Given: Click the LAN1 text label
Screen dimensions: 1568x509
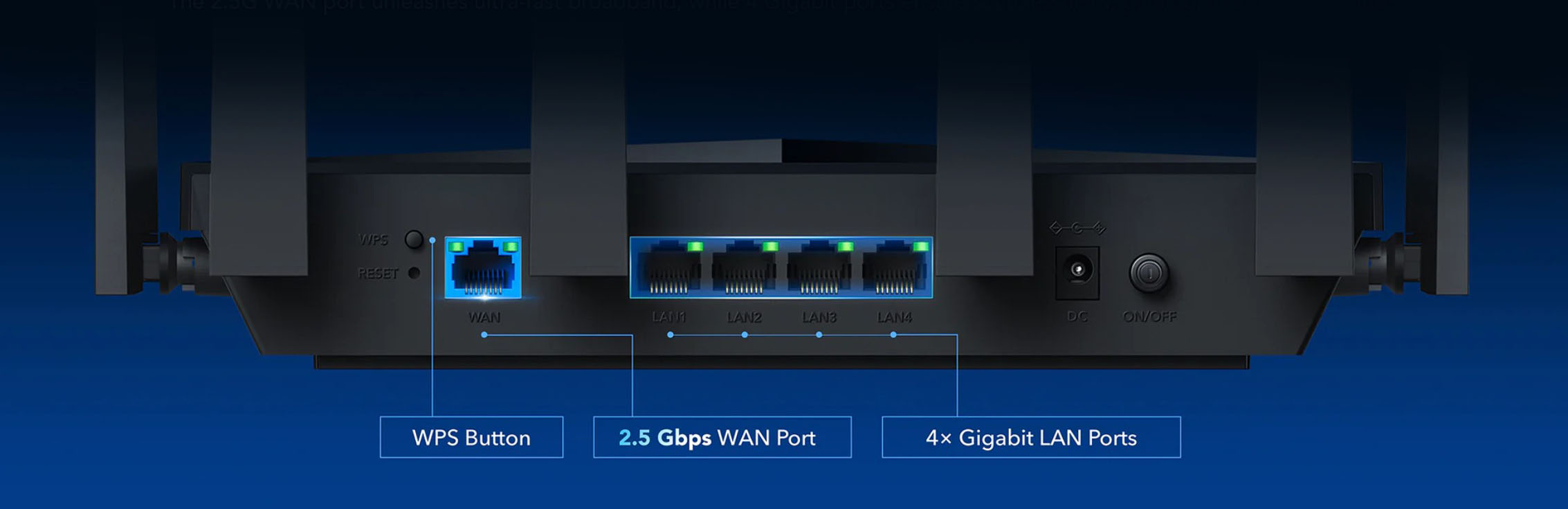Looking at the screenshot, I should click(x=668, y=317).
